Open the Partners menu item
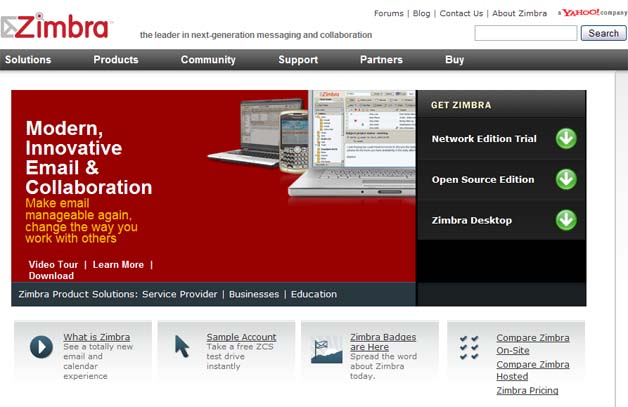This screenshot has height=407, width=628. (382, 60)
